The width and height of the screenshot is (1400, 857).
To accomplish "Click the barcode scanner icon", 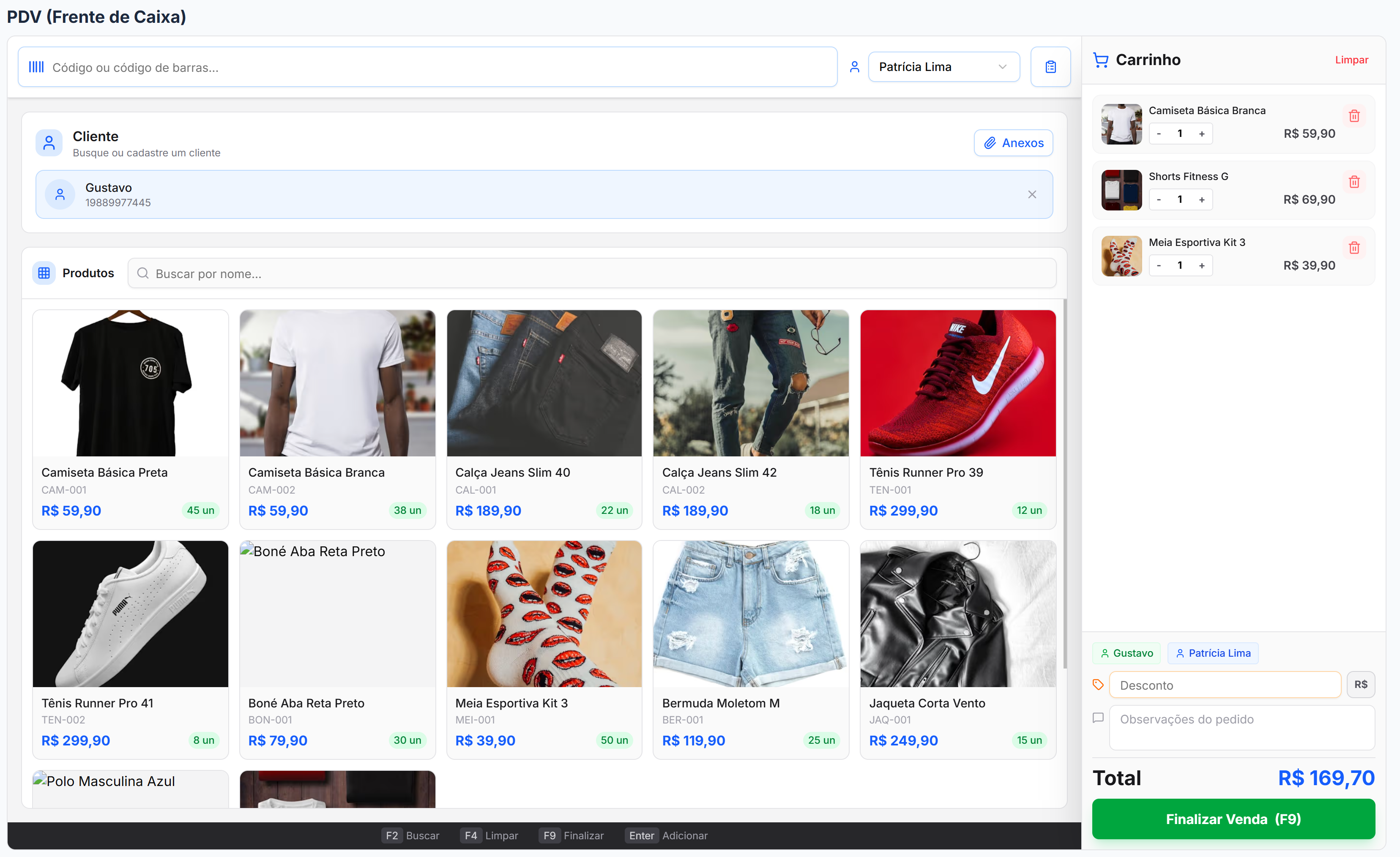I will 36,67.
